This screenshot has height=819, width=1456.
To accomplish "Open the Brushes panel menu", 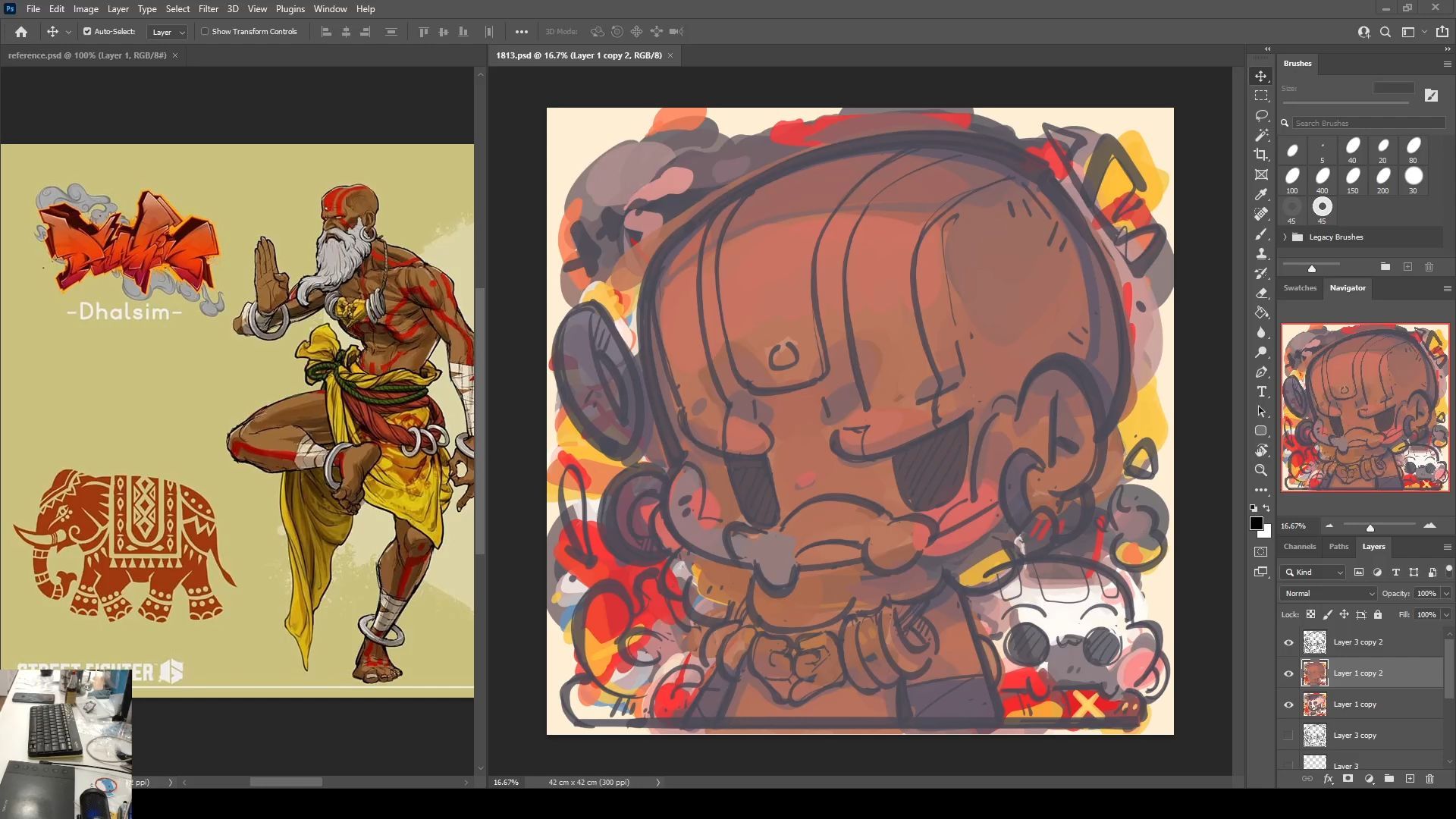I will [1447, 64].
